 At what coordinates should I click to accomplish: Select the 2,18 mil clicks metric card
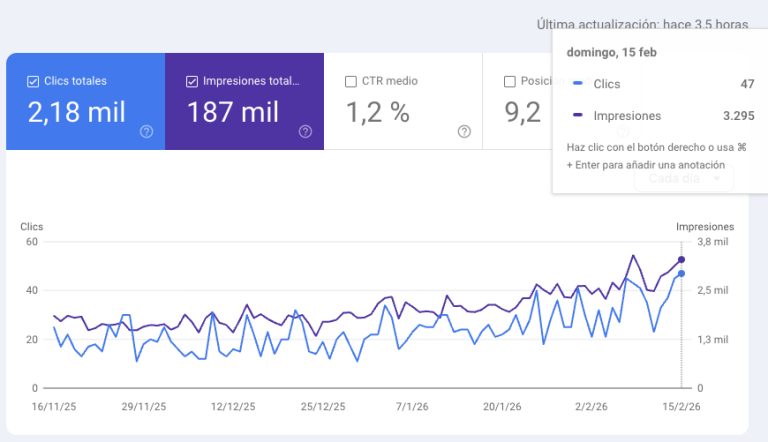tap(86, 101)
